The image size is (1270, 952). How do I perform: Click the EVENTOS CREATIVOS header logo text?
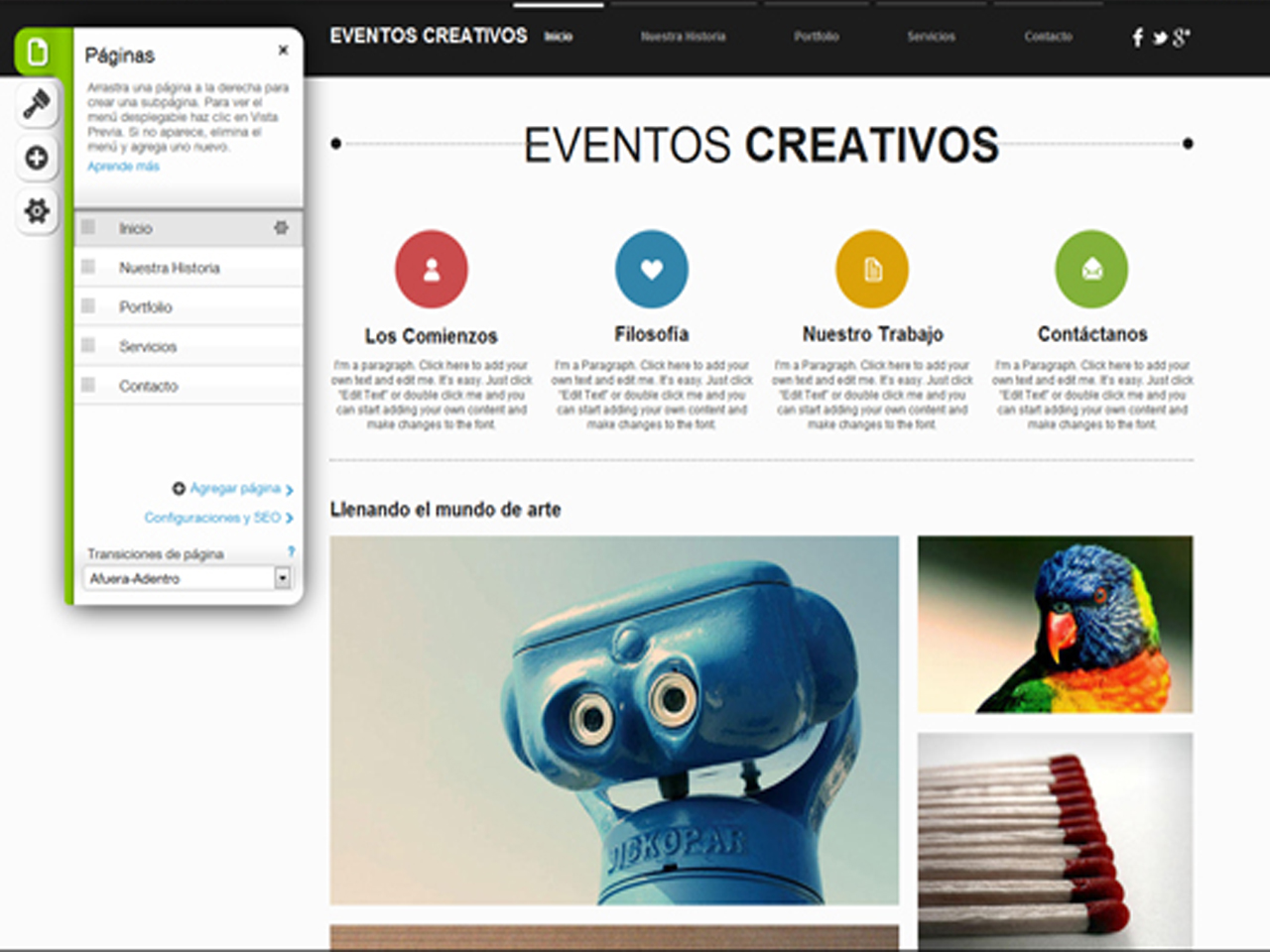(429, 36)
